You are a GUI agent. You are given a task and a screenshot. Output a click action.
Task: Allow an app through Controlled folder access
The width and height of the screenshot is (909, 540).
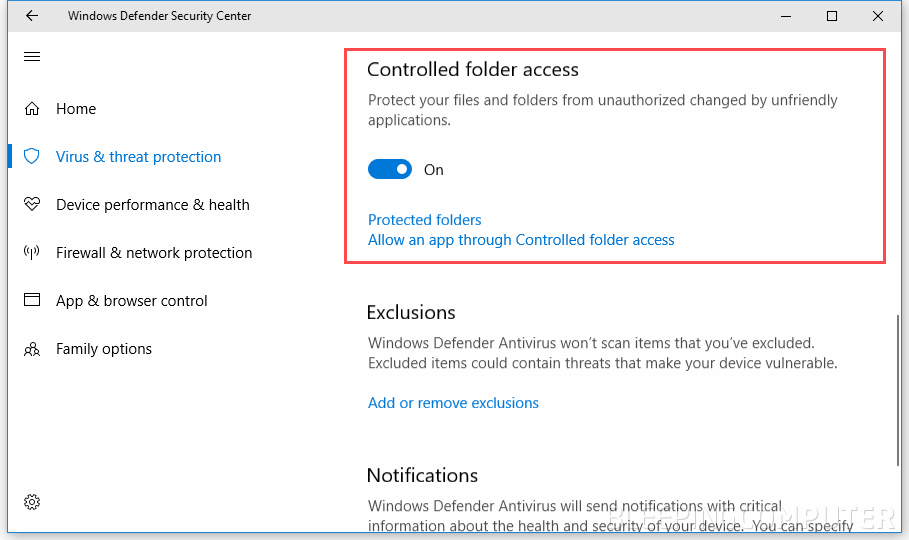(x=521, y=240)
